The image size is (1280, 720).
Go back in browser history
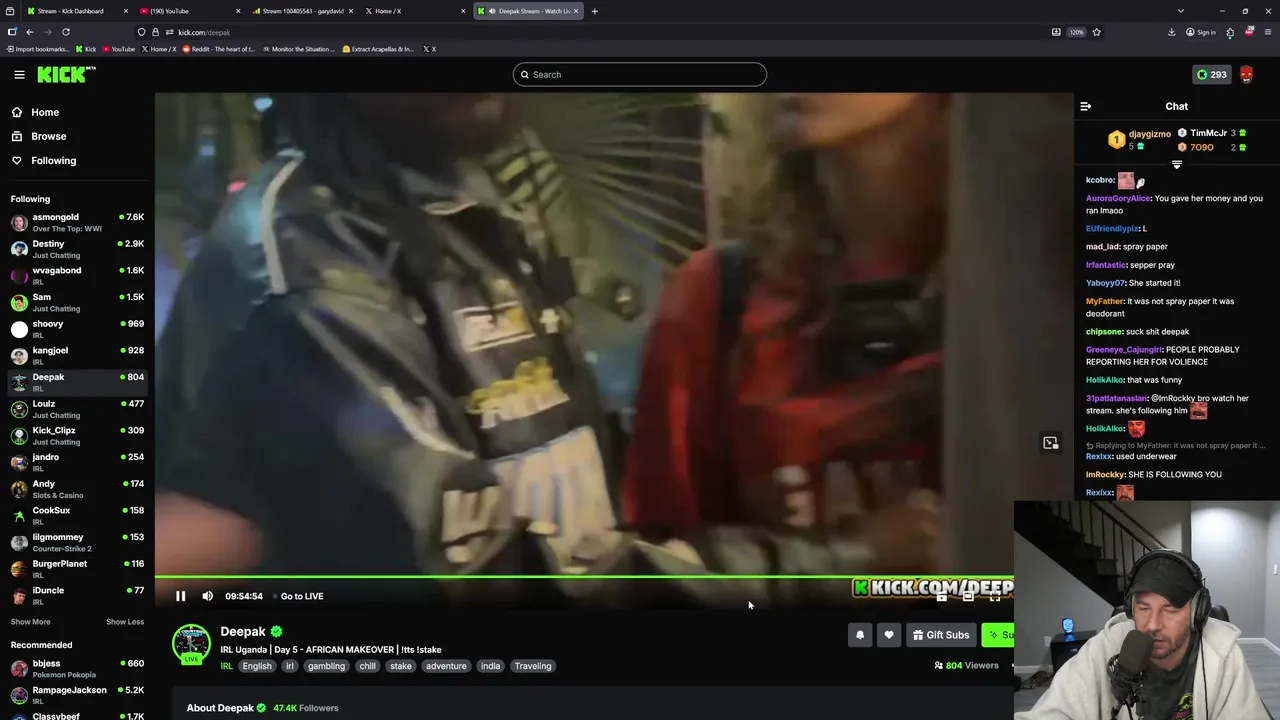(30, 32)
